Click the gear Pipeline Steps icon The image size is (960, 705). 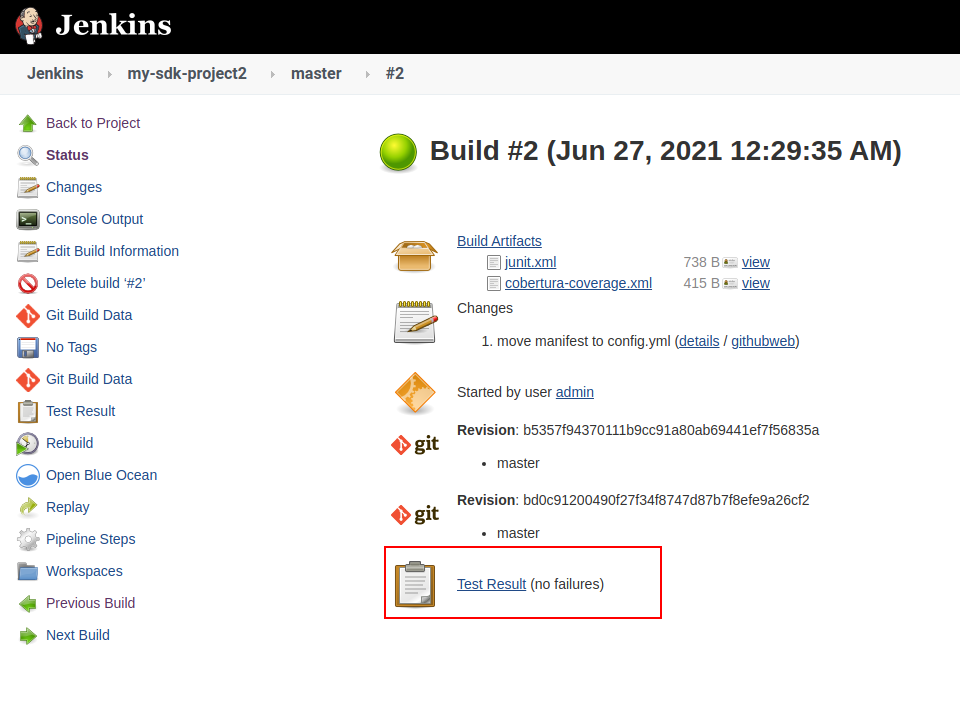(28, 540)
